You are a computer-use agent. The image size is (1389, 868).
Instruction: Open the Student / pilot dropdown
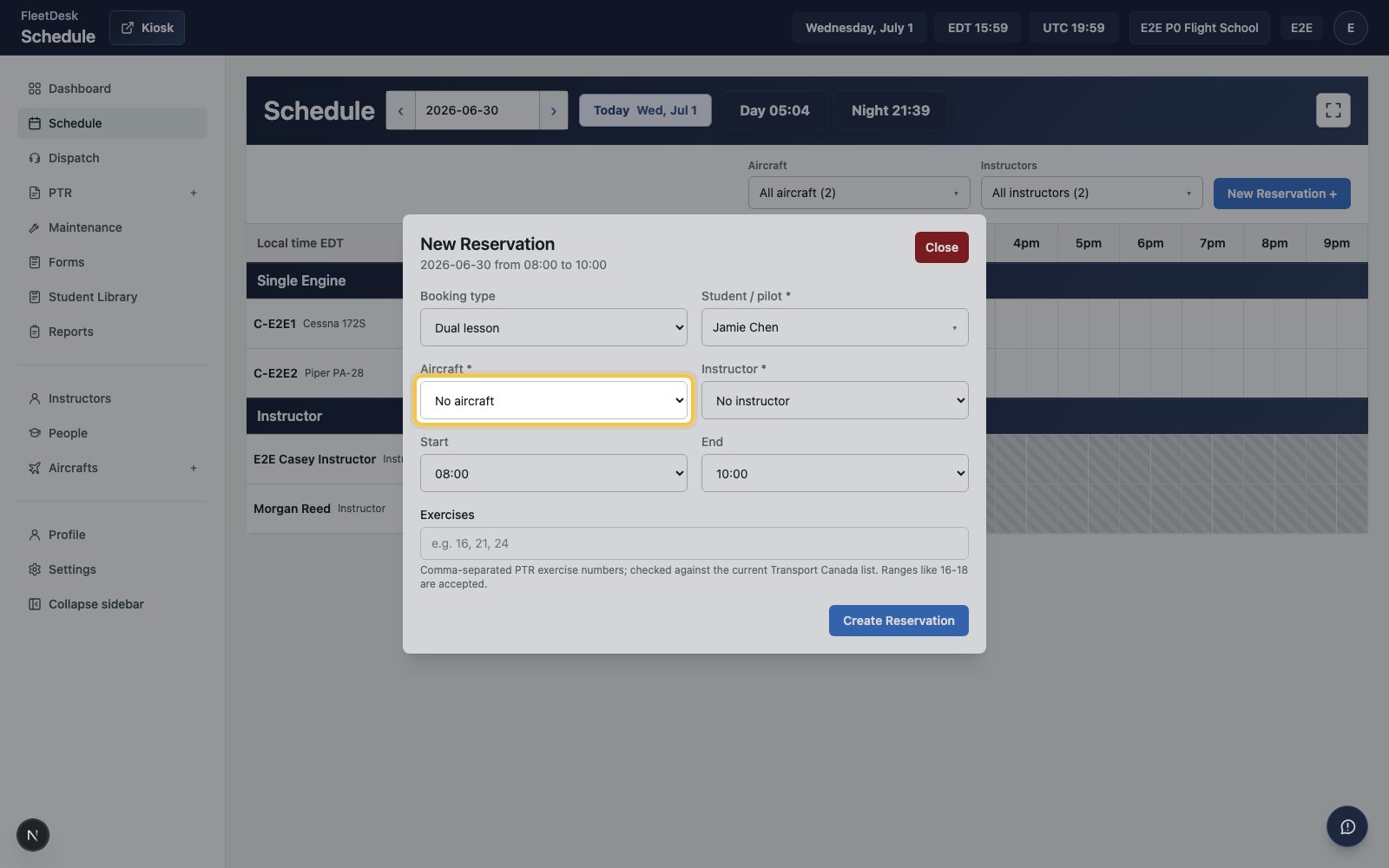click(x=835, y=327)
